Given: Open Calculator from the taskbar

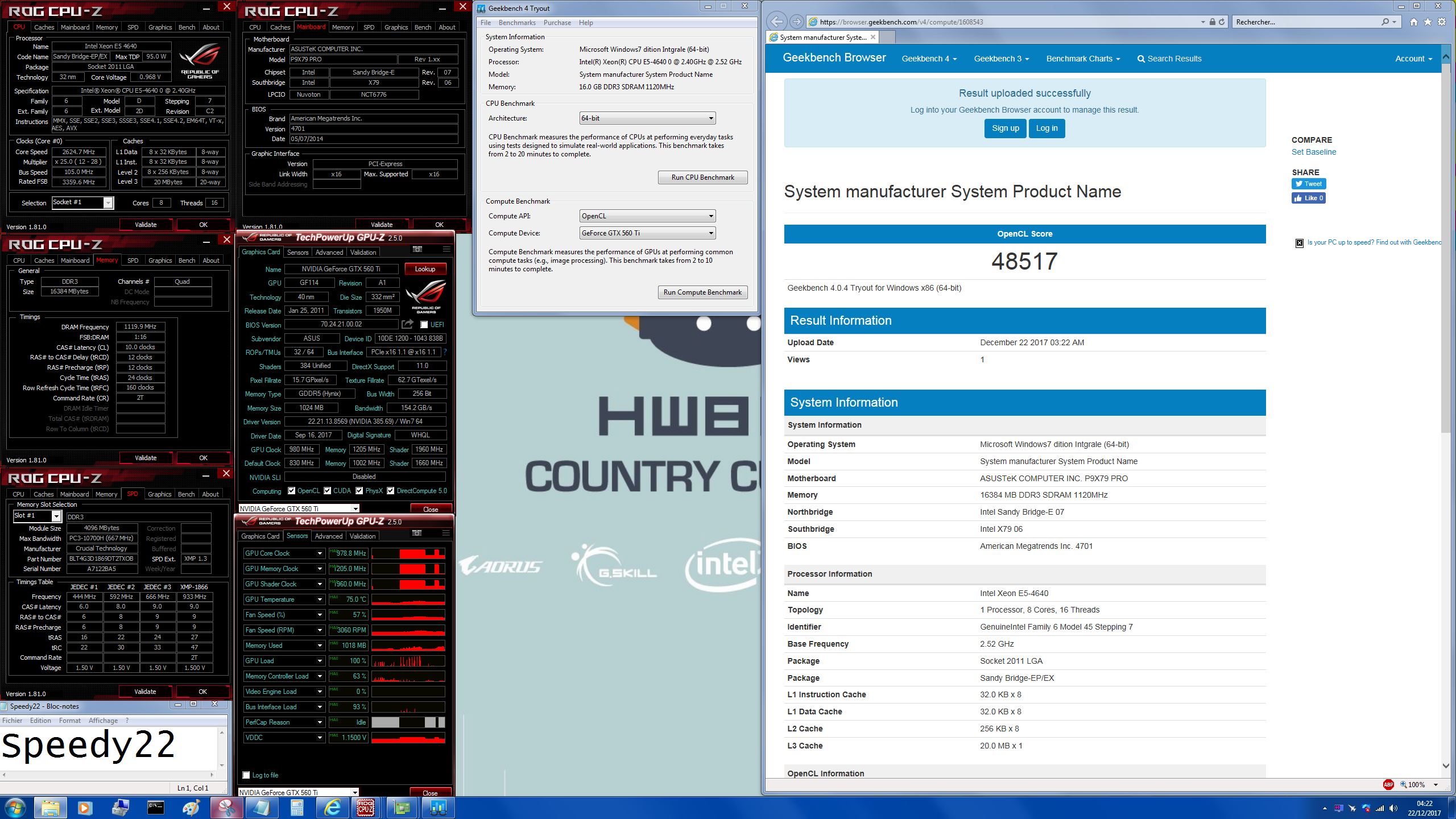Looking at the screenshot, I should pyautogui.click(x=296, y=808).
